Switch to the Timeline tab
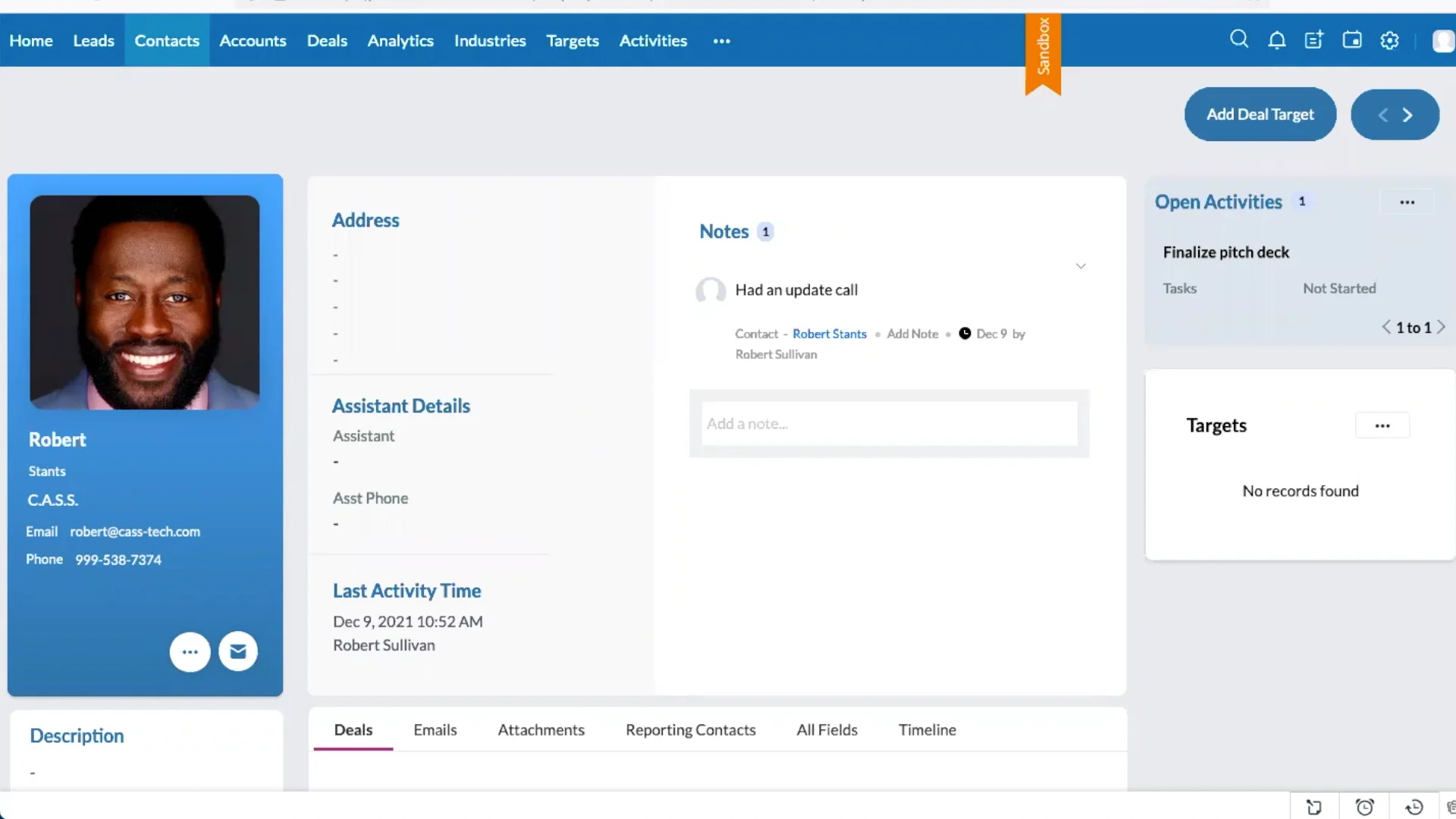The width and height of the screenshot is (1456, 819). pyautogui.click(x=927, y=730)
